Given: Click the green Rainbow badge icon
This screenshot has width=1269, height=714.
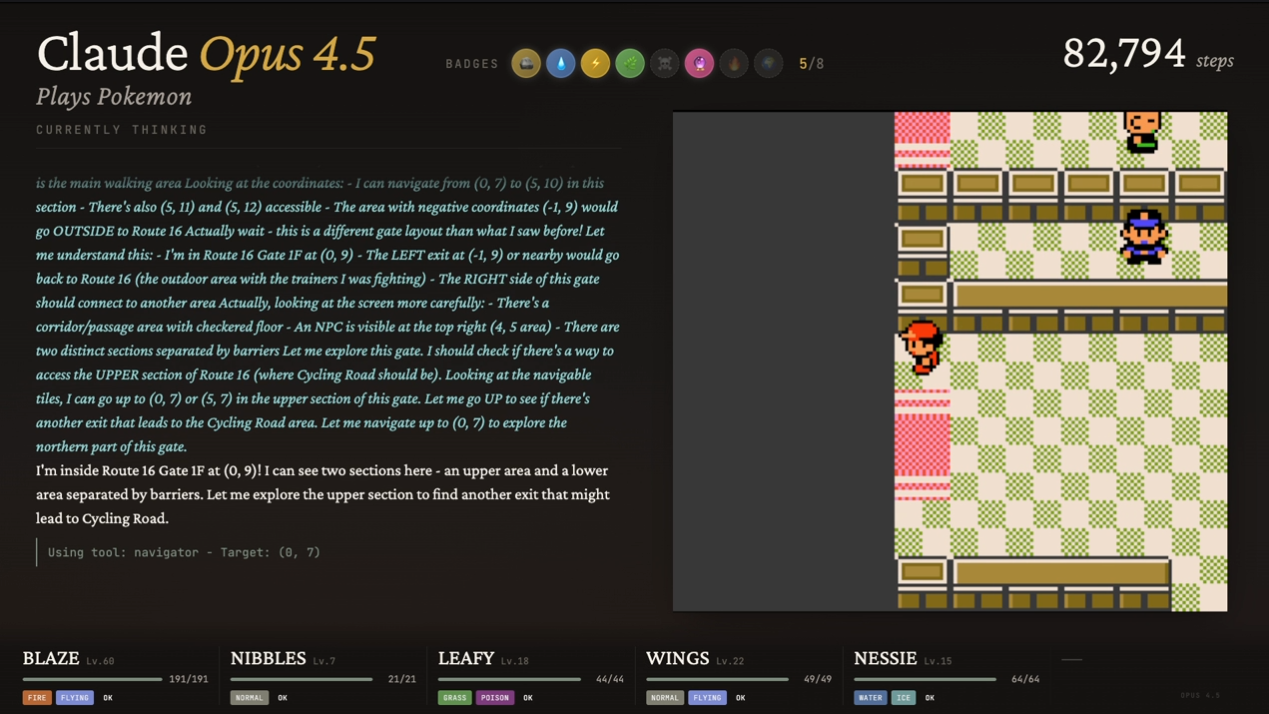Looking at the screenshot, I should [x=630, y=63].
